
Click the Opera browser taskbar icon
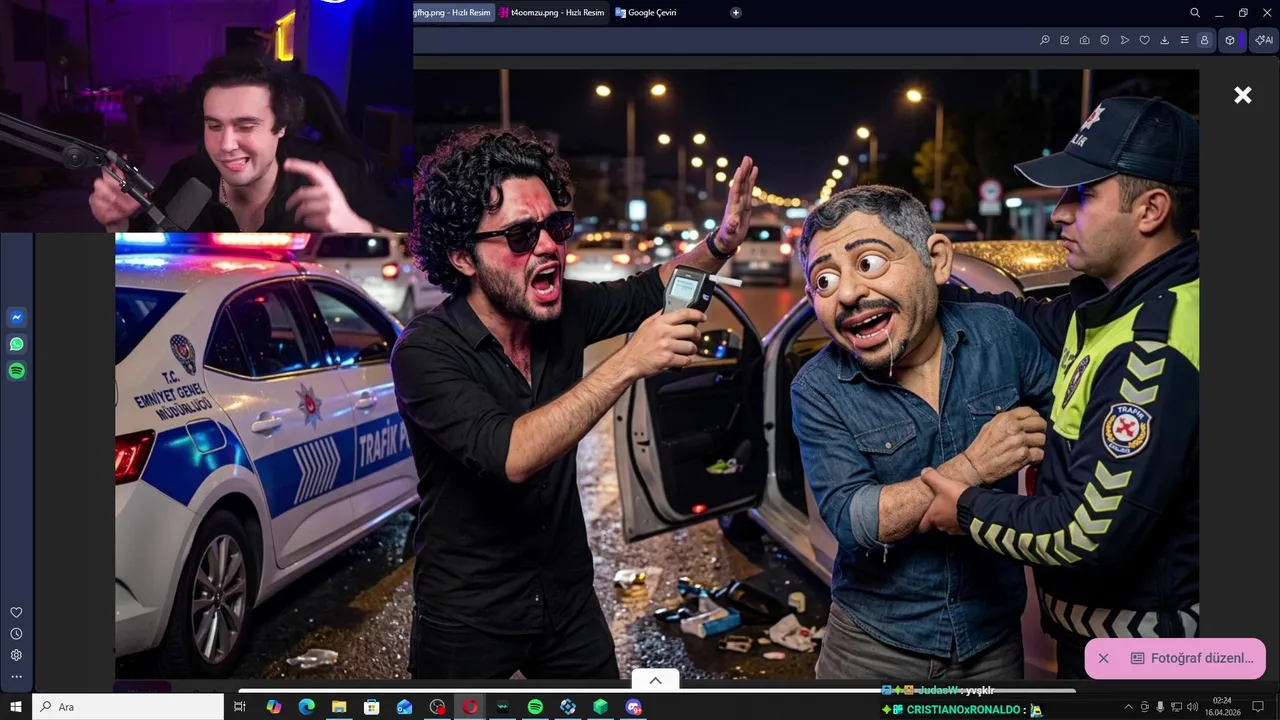click(x=470, y=707)
